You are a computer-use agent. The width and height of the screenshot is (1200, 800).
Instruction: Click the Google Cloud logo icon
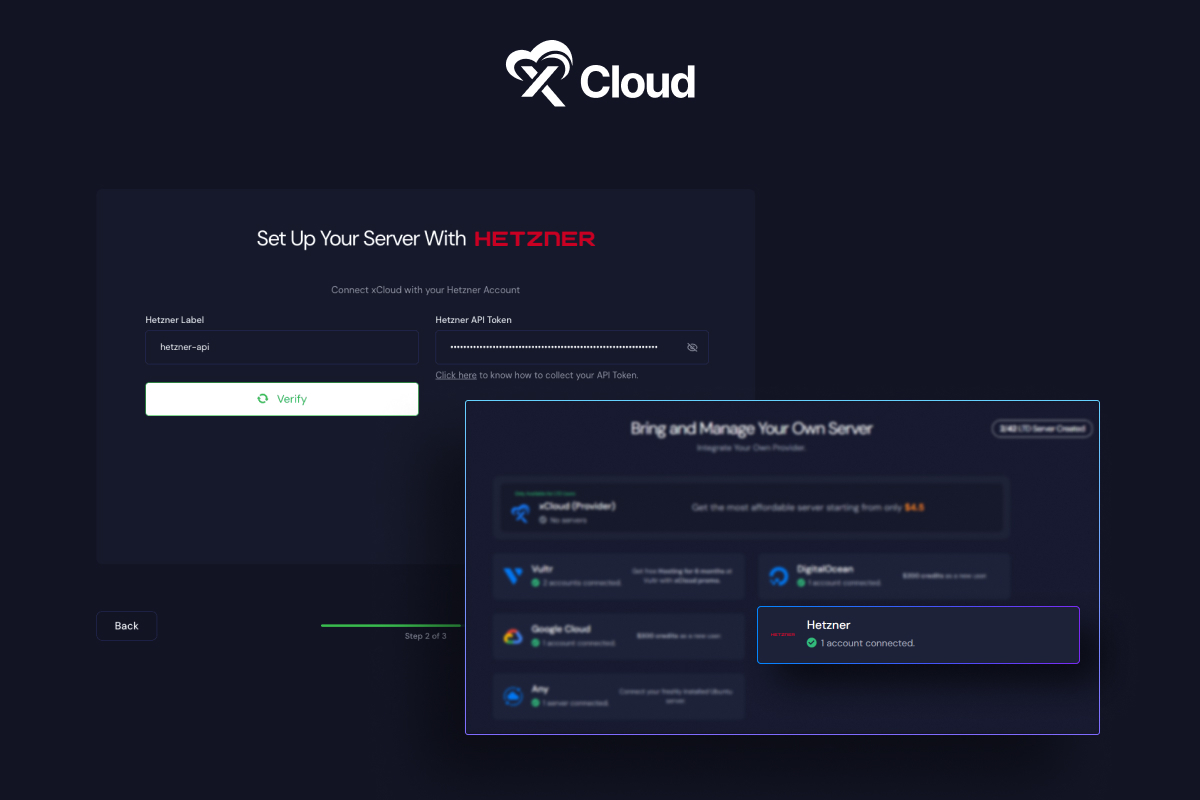coord(514,636)
